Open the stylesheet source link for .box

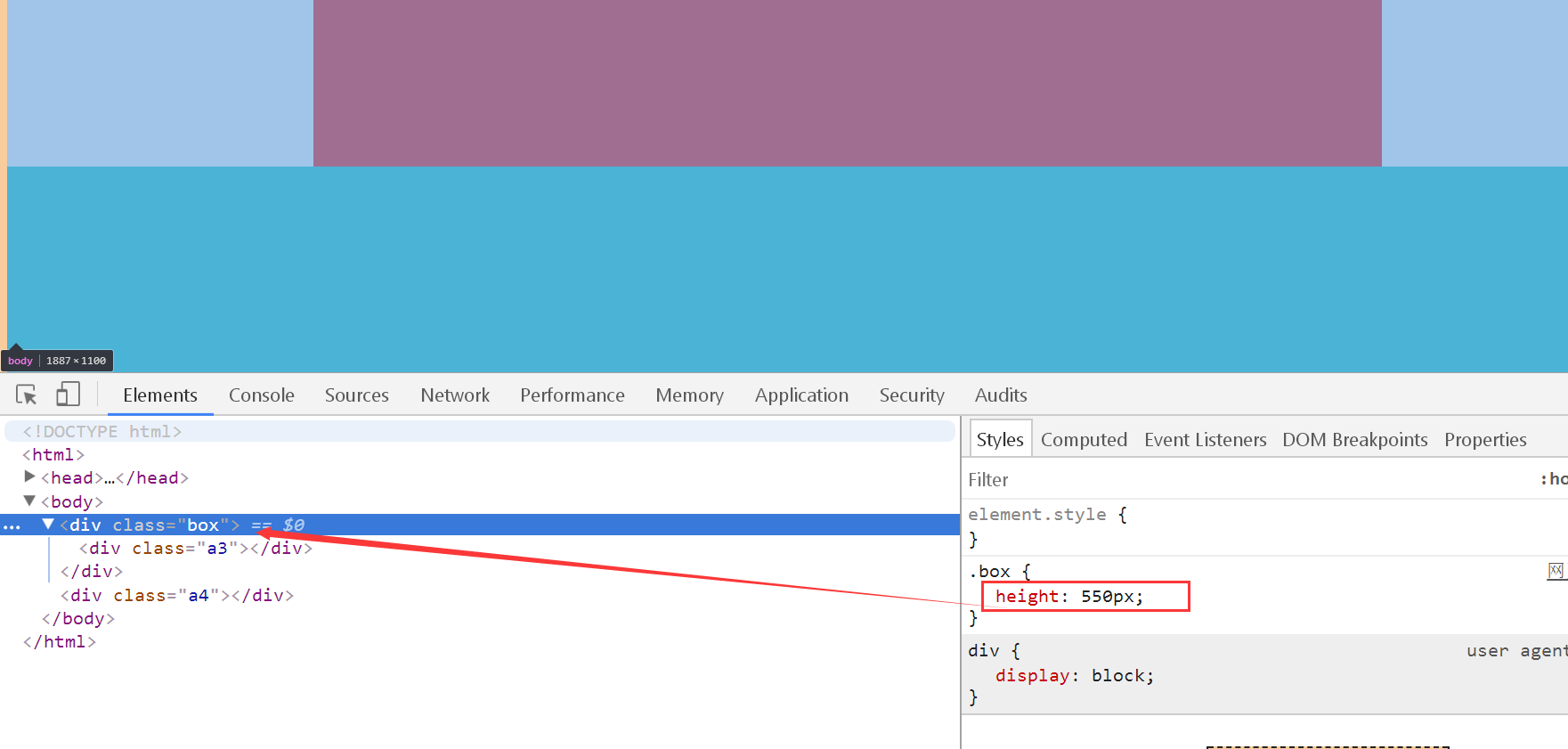click(x=1556, y=571)
